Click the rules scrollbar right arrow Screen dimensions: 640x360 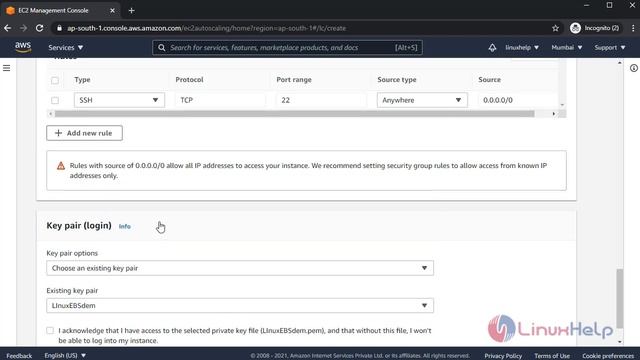(553, 114)
